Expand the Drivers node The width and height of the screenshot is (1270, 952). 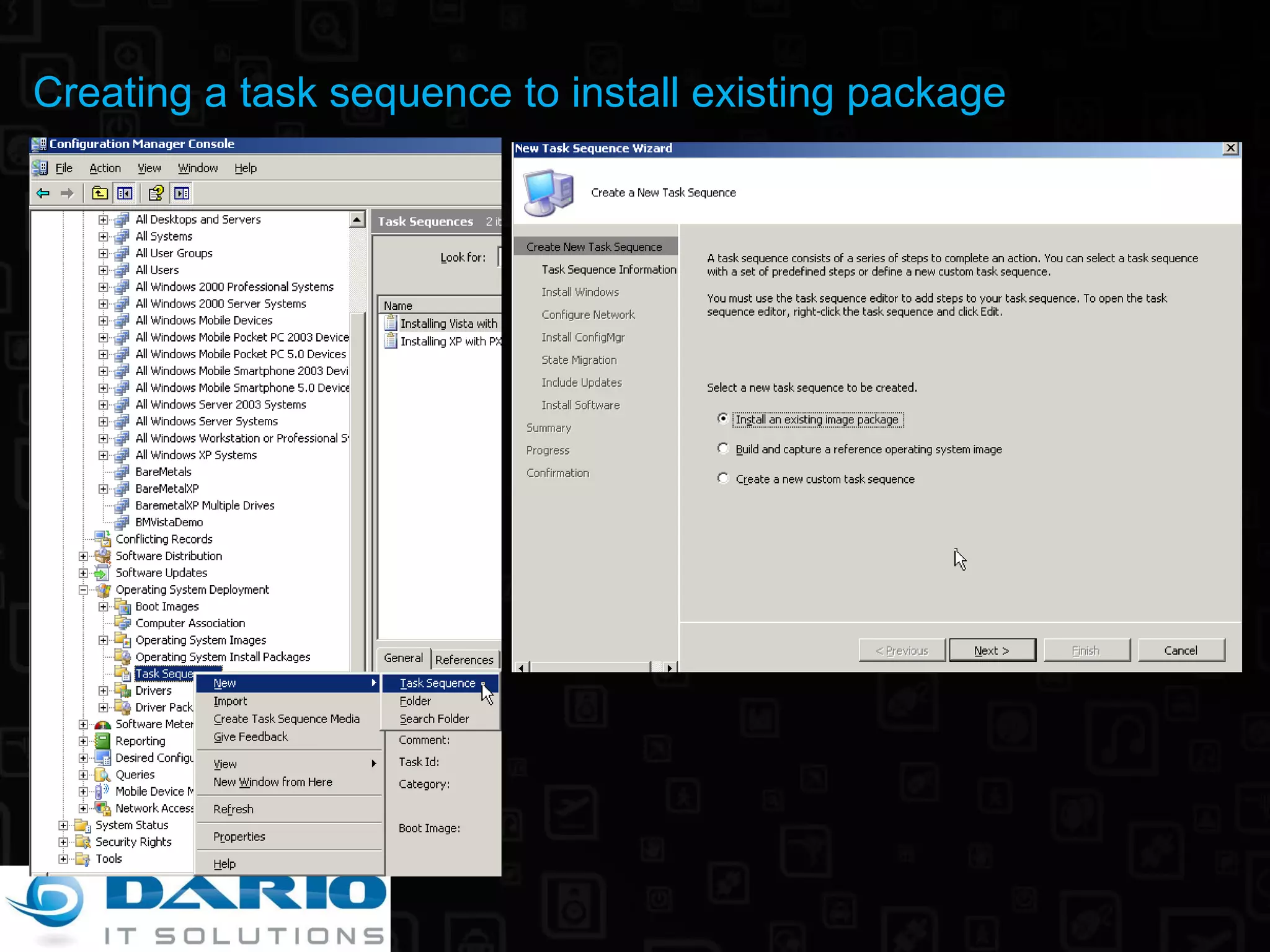(x=104, y=690)
